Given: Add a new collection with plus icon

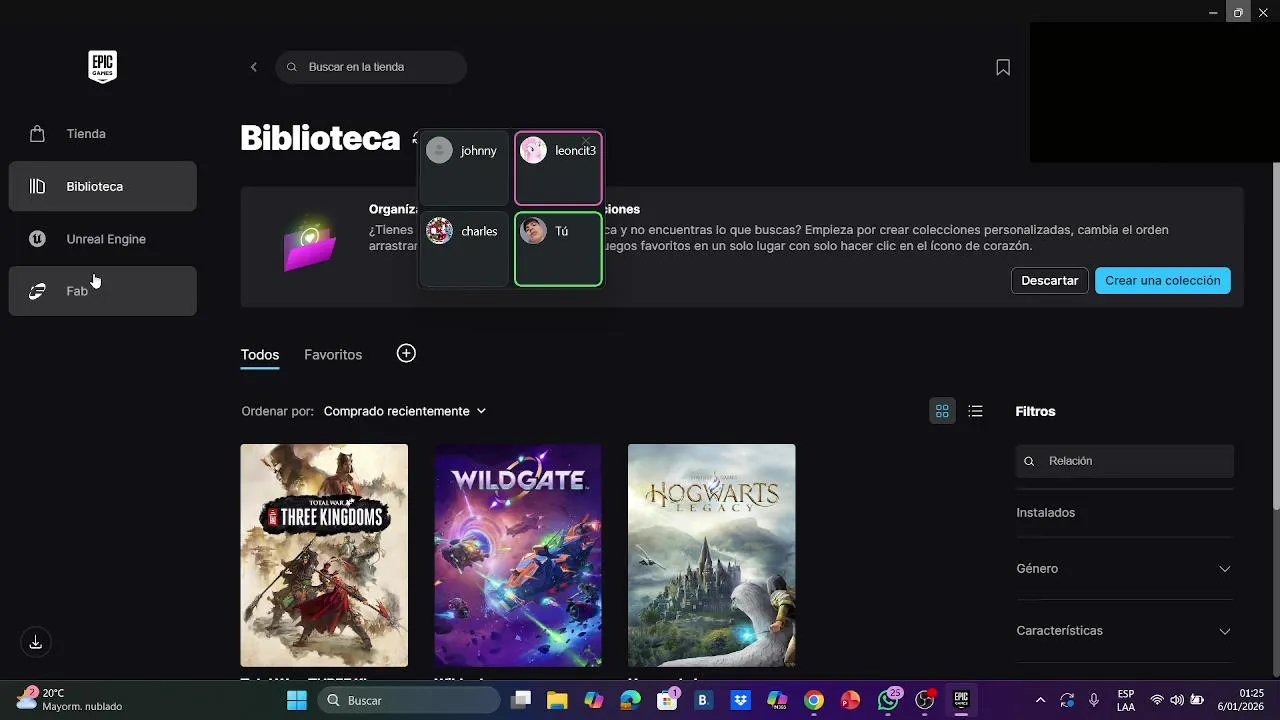Looking at the screenshot, I should [x=406, y=353].
